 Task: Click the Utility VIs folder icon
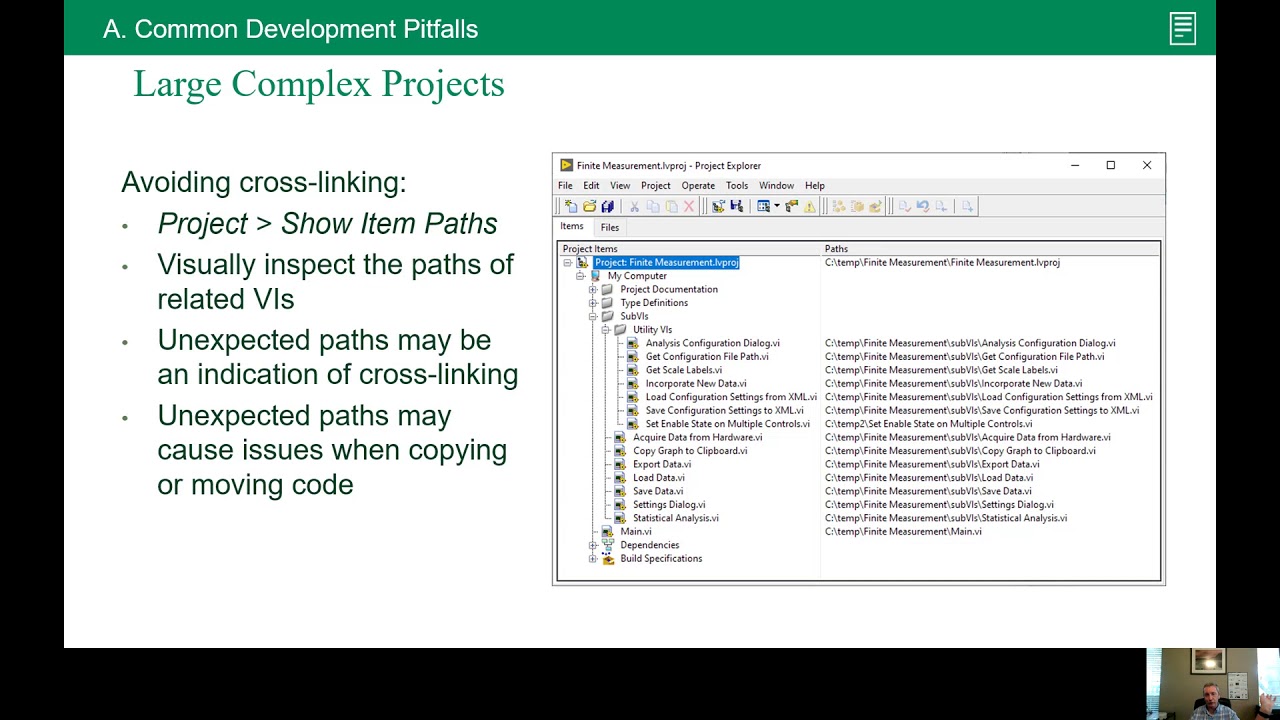tap(620, 330)
